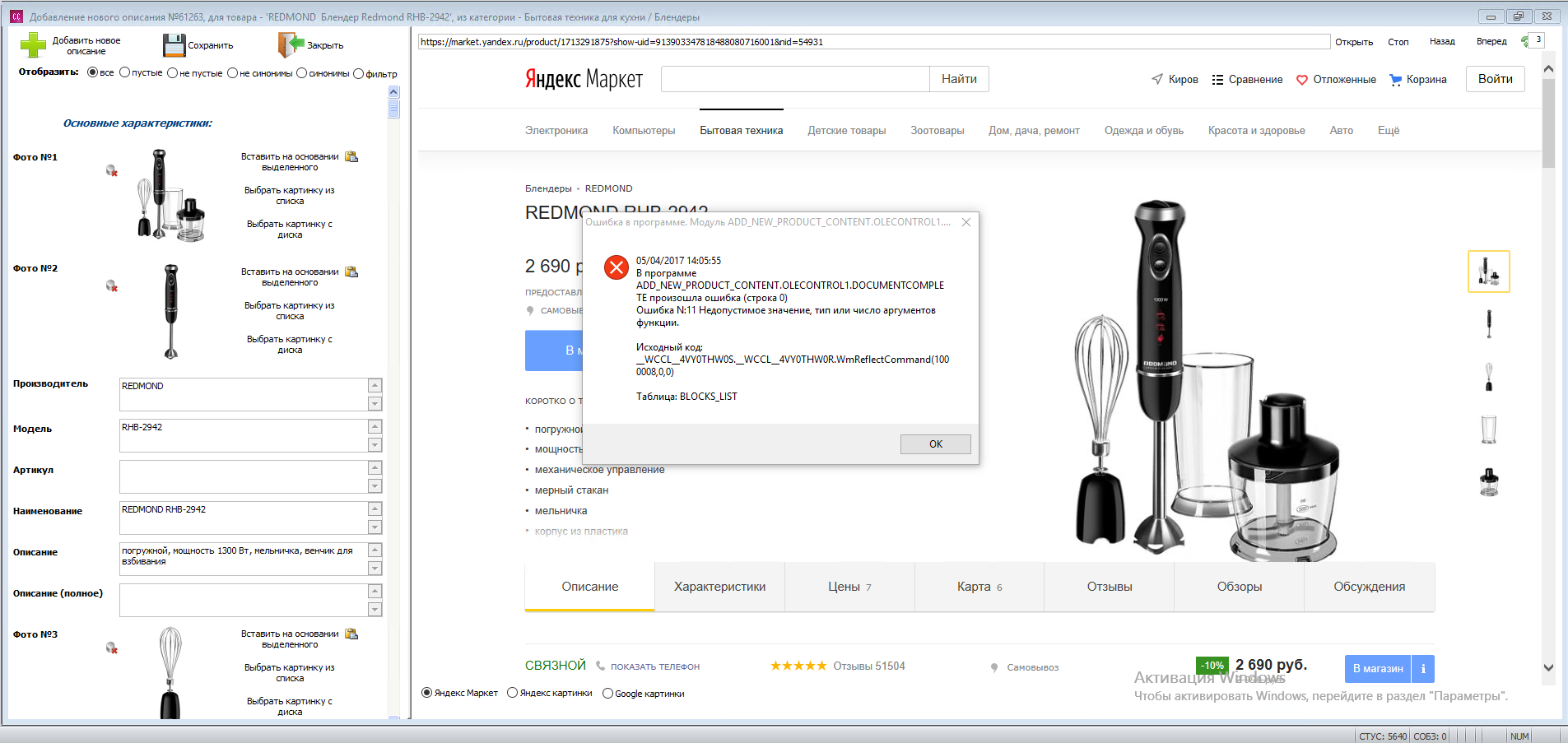Image resolution: width=1568 pixels, height=743 pixels.
Task: Select the не синонимы radio button
Action: pos(233,72)
